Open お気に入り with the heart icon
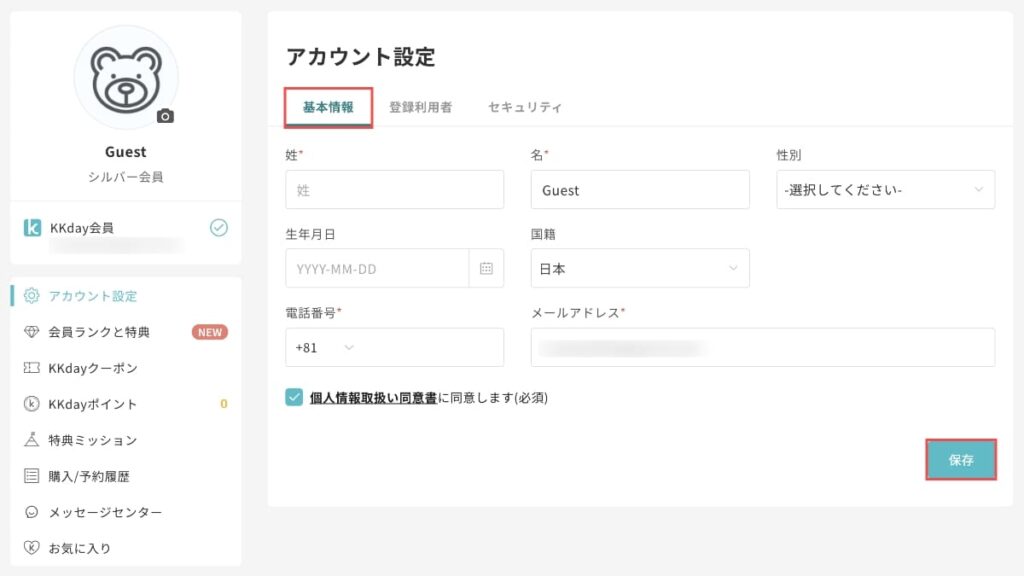Viewport: 1024px width, 576px height. click(31, 545)
